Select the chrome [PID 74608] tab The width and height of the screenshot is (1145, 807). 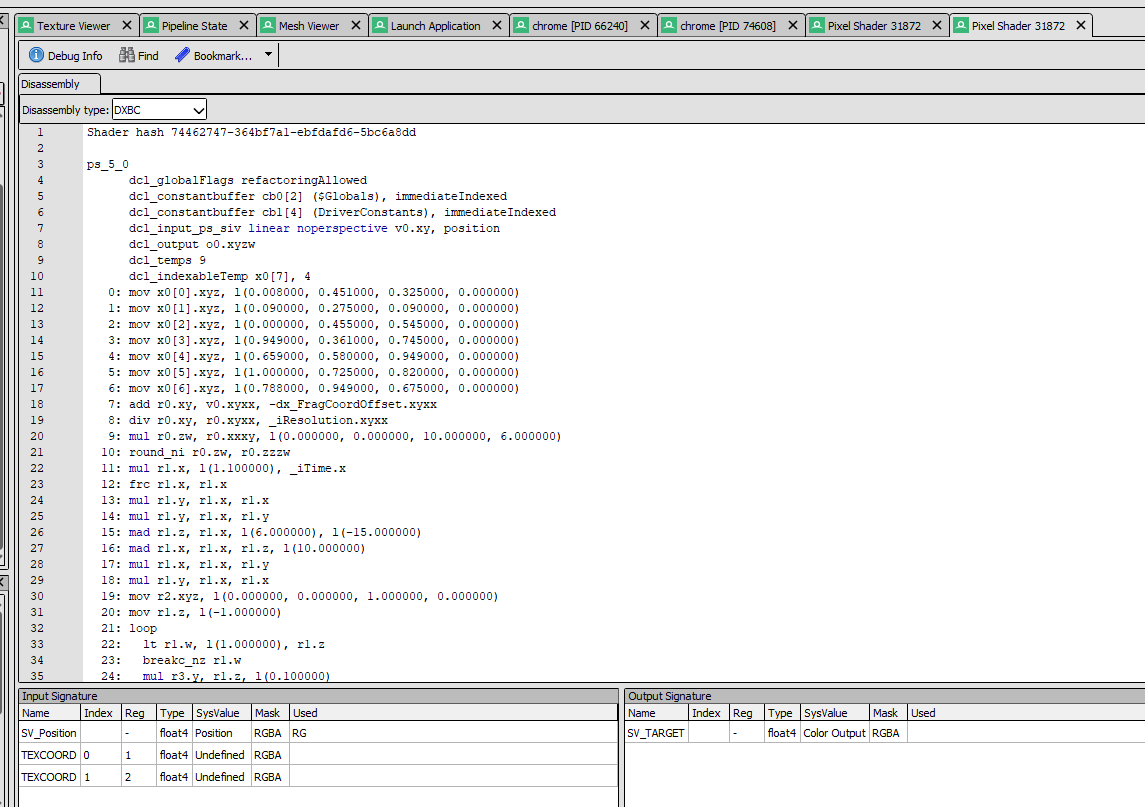pyautogui.click(x=728, y=26)
